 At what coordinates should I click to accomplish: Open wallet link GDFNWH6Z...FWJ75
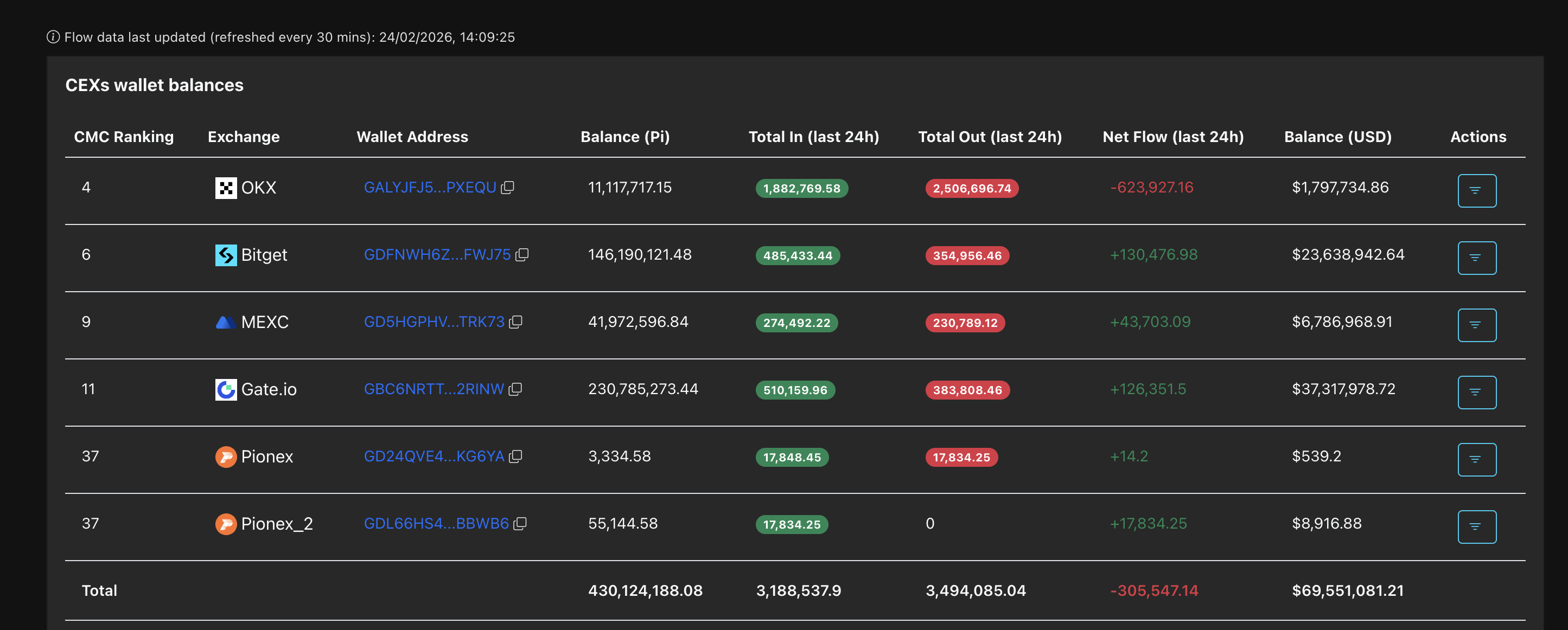coord(437,255)
